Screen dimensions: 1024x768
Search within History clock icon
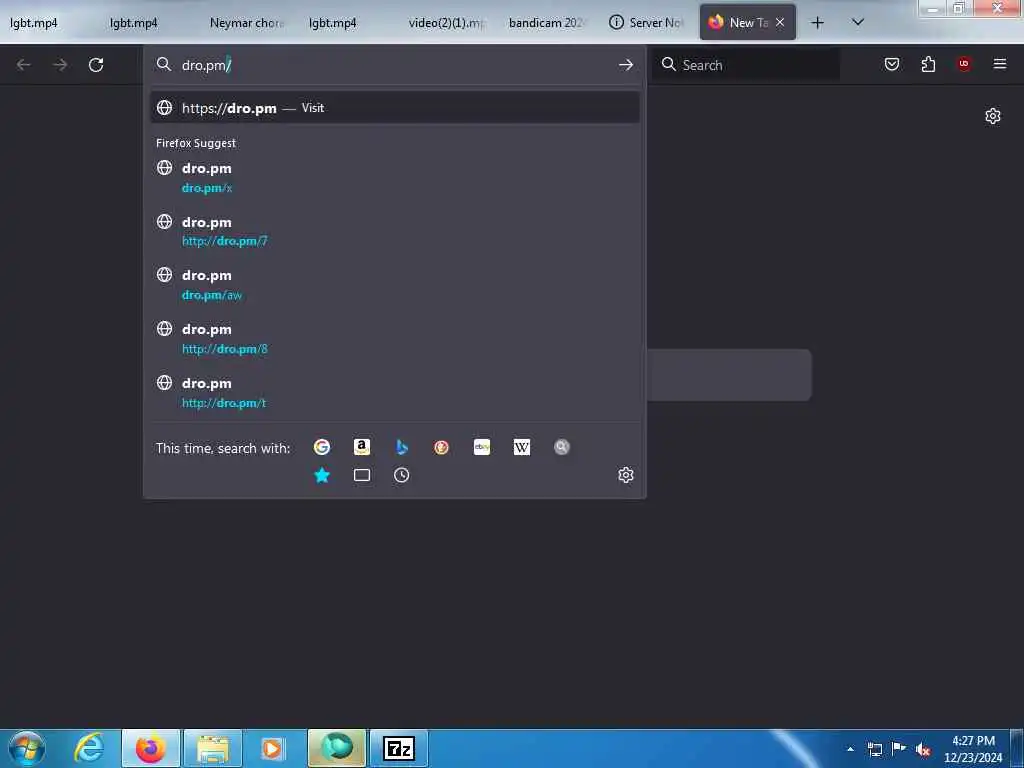pyautogui.click(x=402, y=475)
